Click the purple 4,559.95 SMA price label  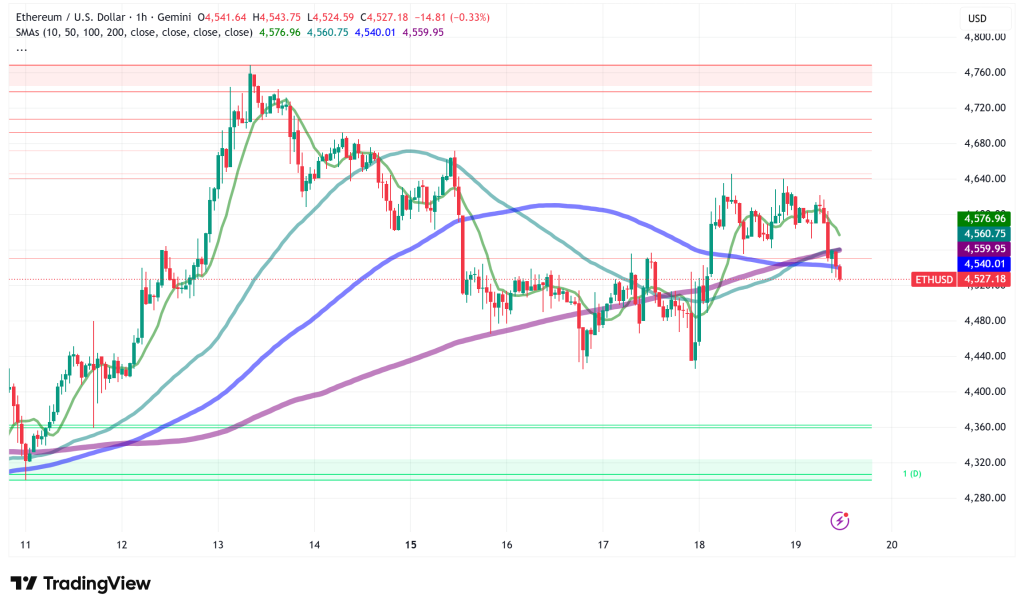click(984, 249)
